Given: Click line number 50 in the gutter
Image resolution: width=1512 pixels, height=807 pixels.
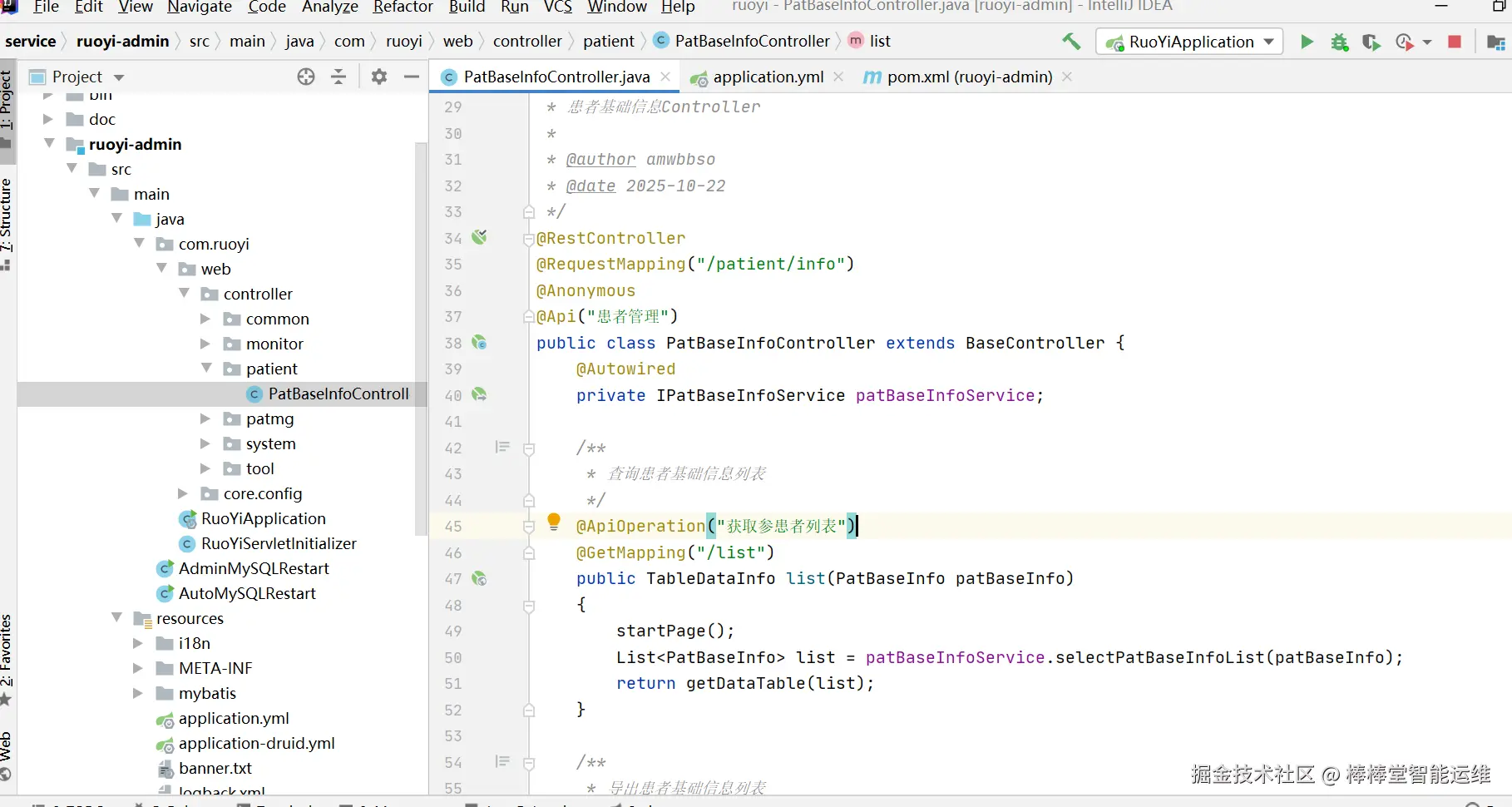Looking at the screenshot, I should [453, 657].
